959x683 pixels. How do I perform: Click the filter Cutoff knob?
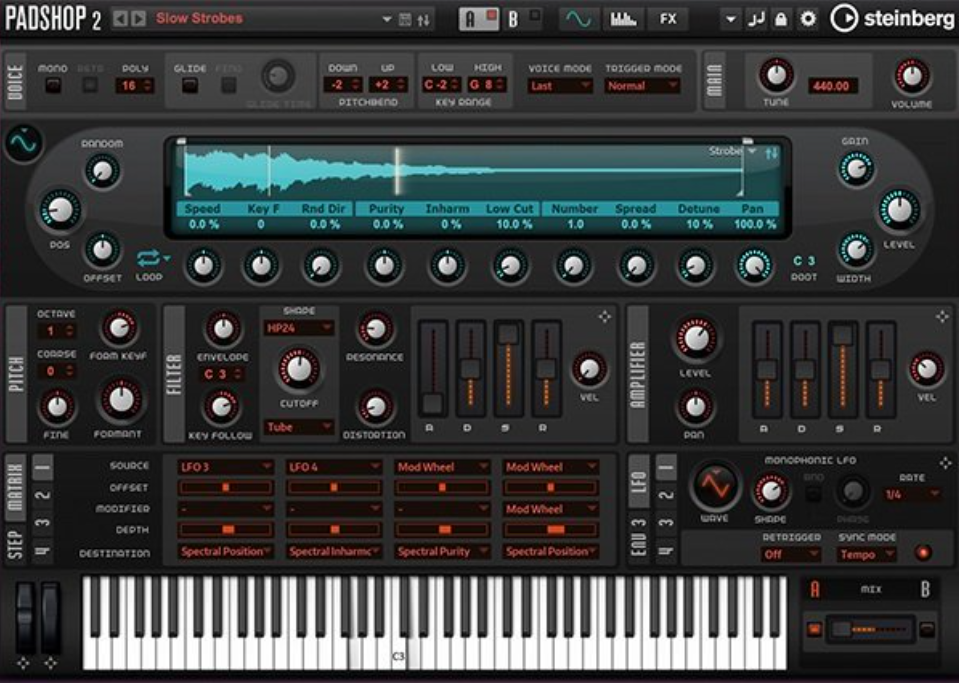click(299, 369)
